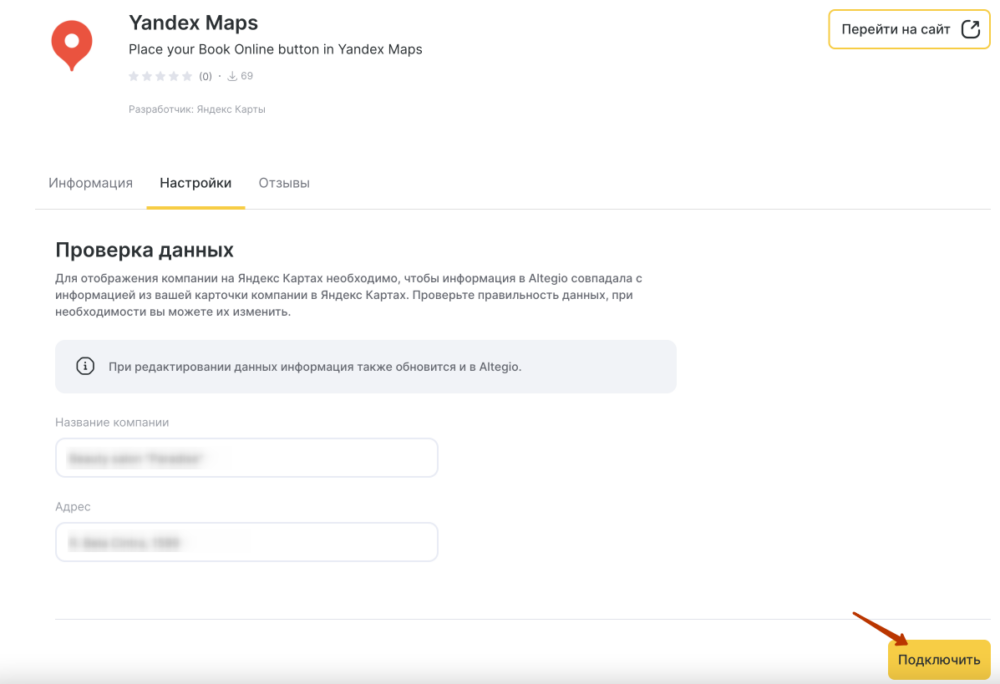Click the download count icon
The height and width of the screenshot is (684, 1000).
[232, 76]
